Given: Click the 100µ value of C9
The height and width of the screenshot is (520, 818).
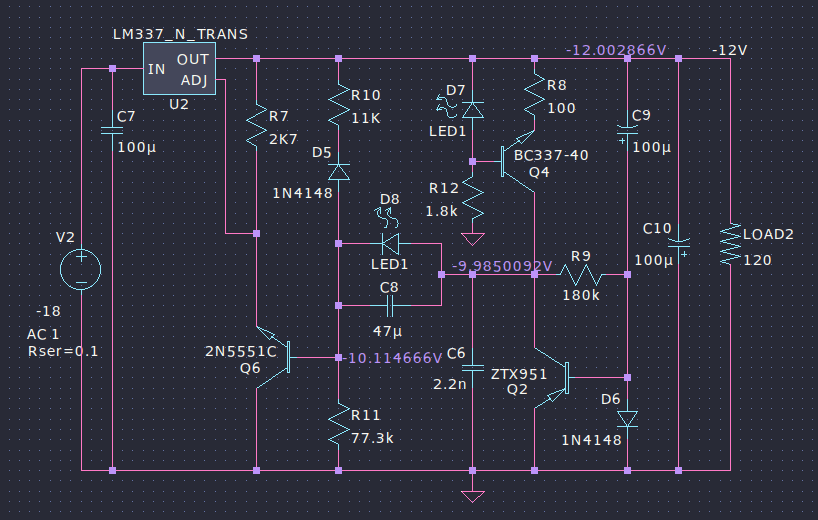Looking at the screenshot, I should (652, 148).
